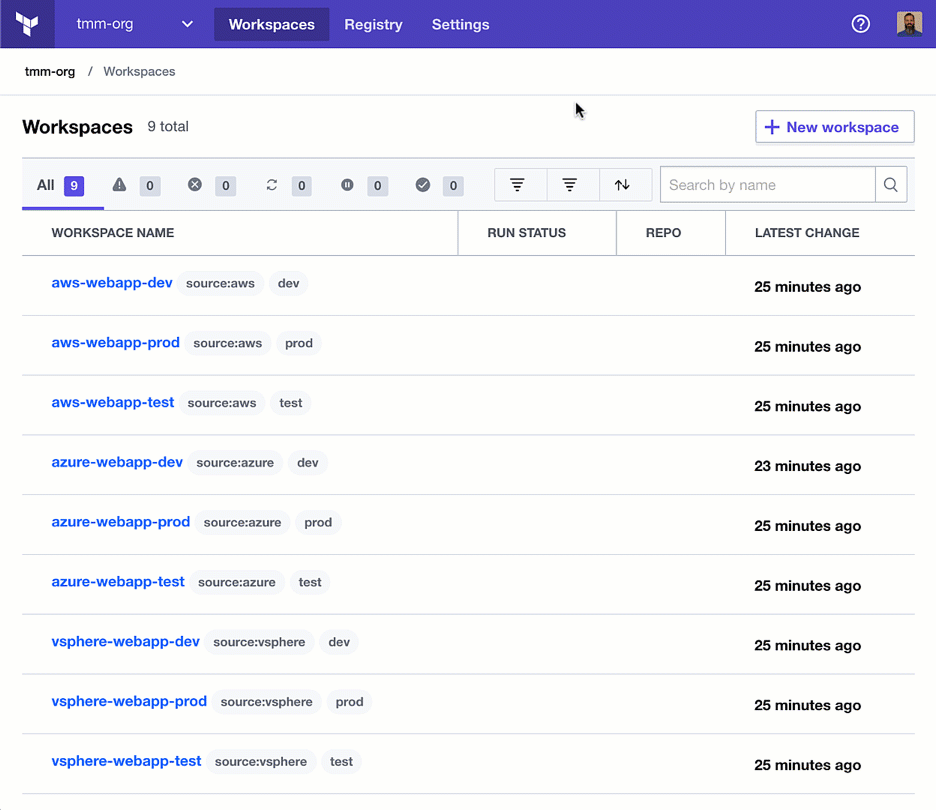Select the All workspaces tab
The width and height of the screenshot is (936, 810).
tap(62, 185)
